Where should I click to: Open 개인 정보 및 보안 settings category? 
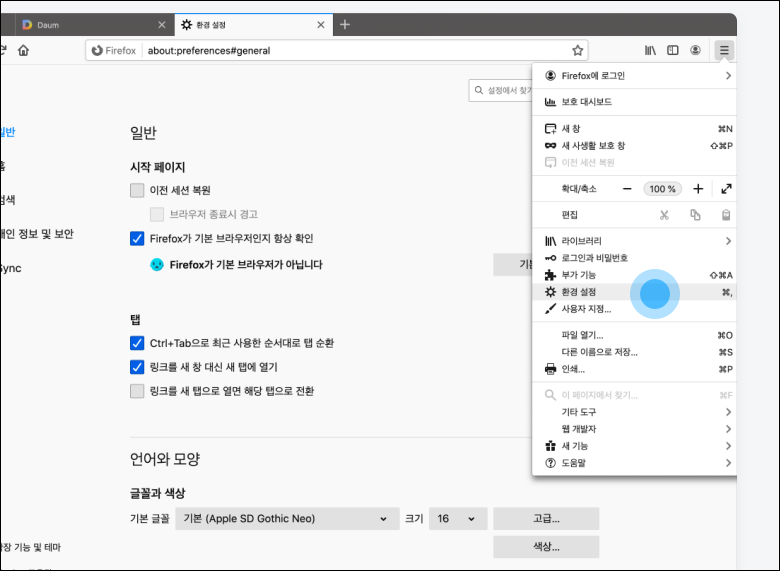click(36, 234)
